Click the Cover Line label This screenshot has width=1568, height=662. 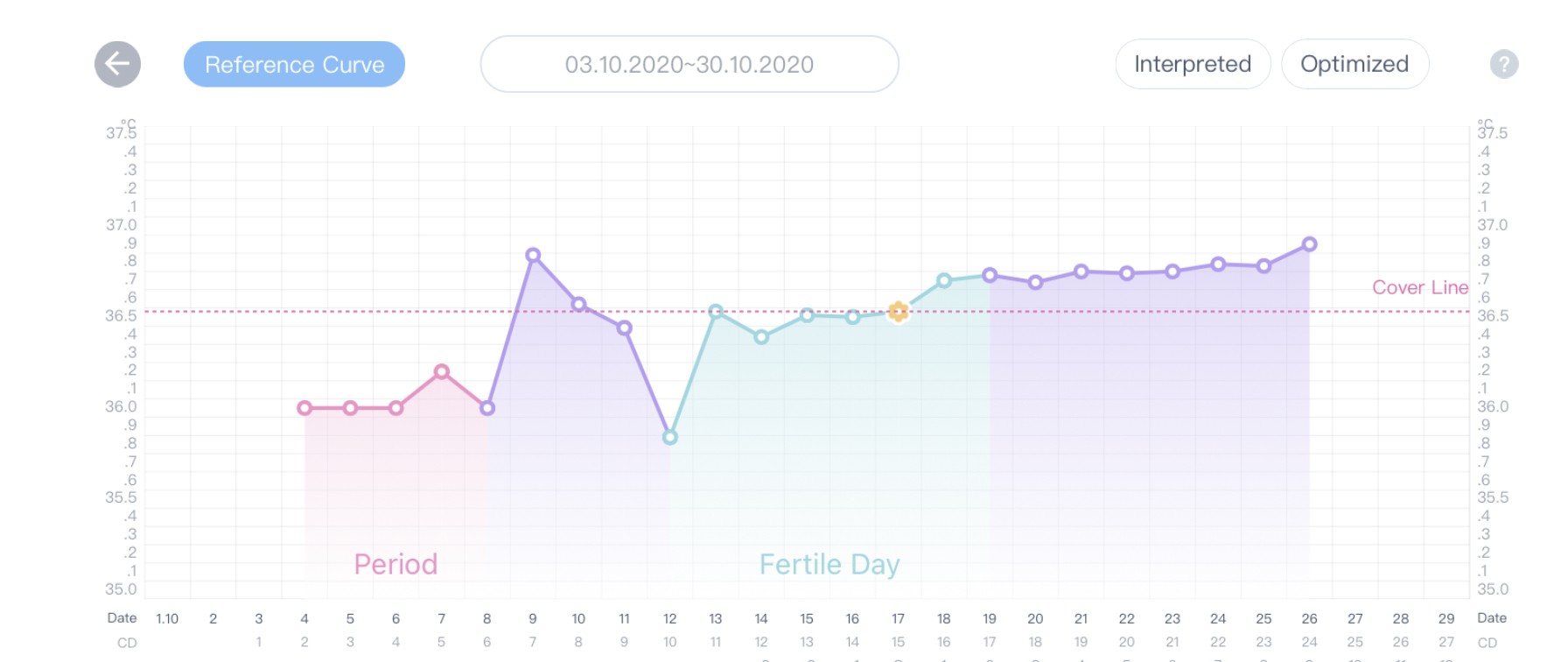[x=1419, y=287]
